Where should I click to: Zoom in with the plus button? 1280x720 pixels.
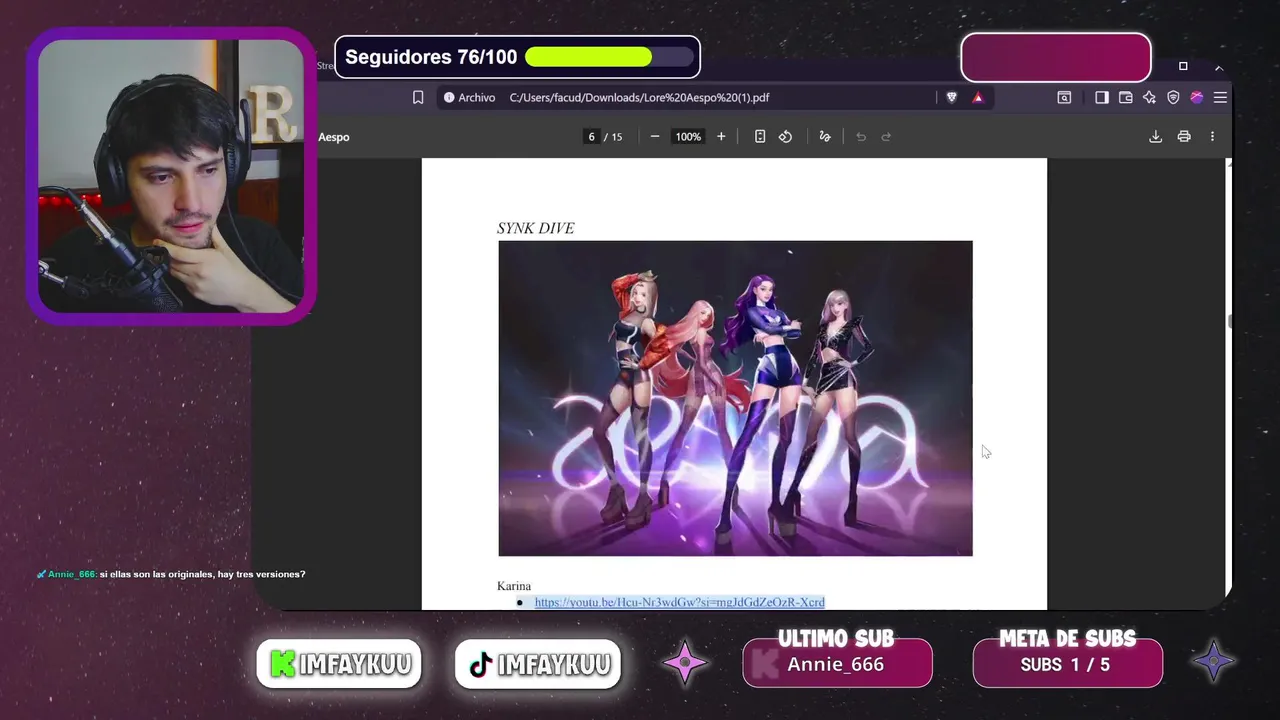point(721,136)
